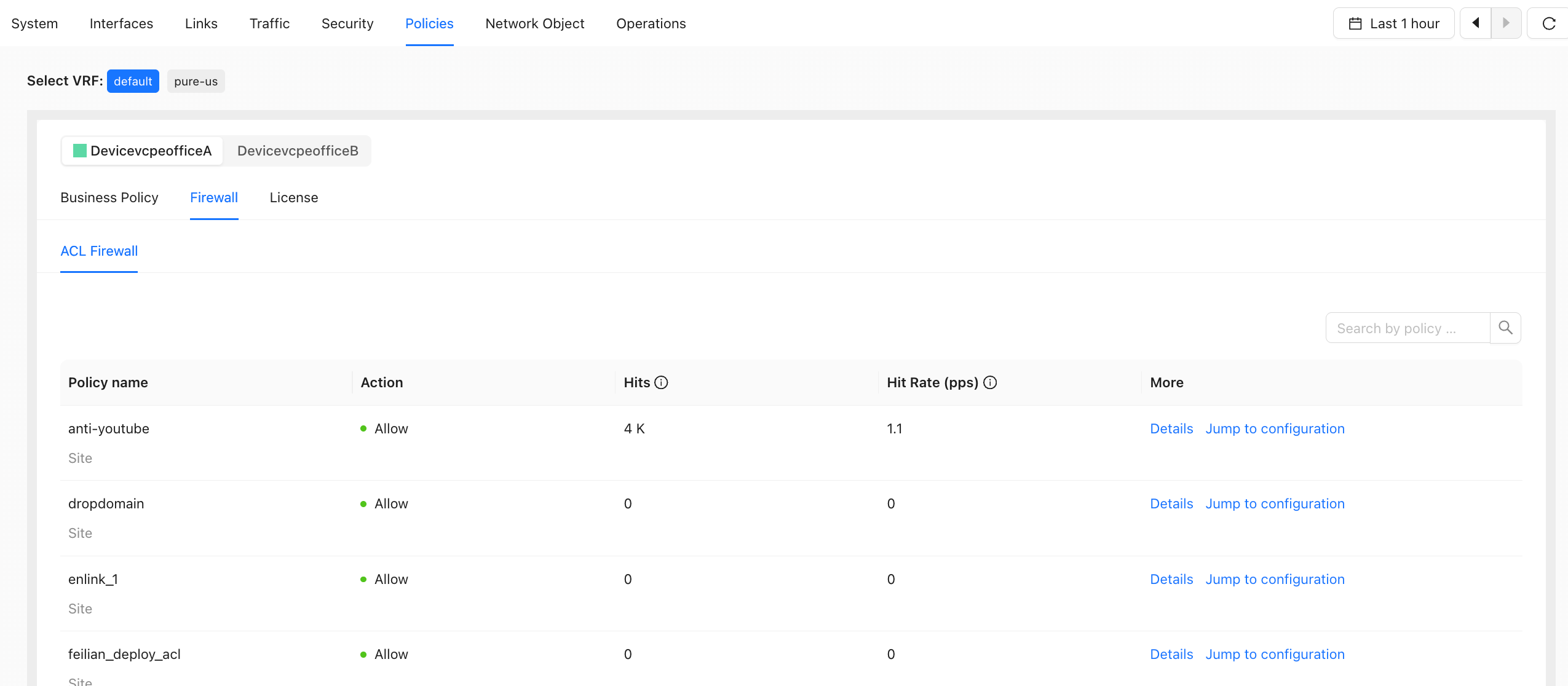Open Details for anti-youtube policy

[x=1171, y=428]
